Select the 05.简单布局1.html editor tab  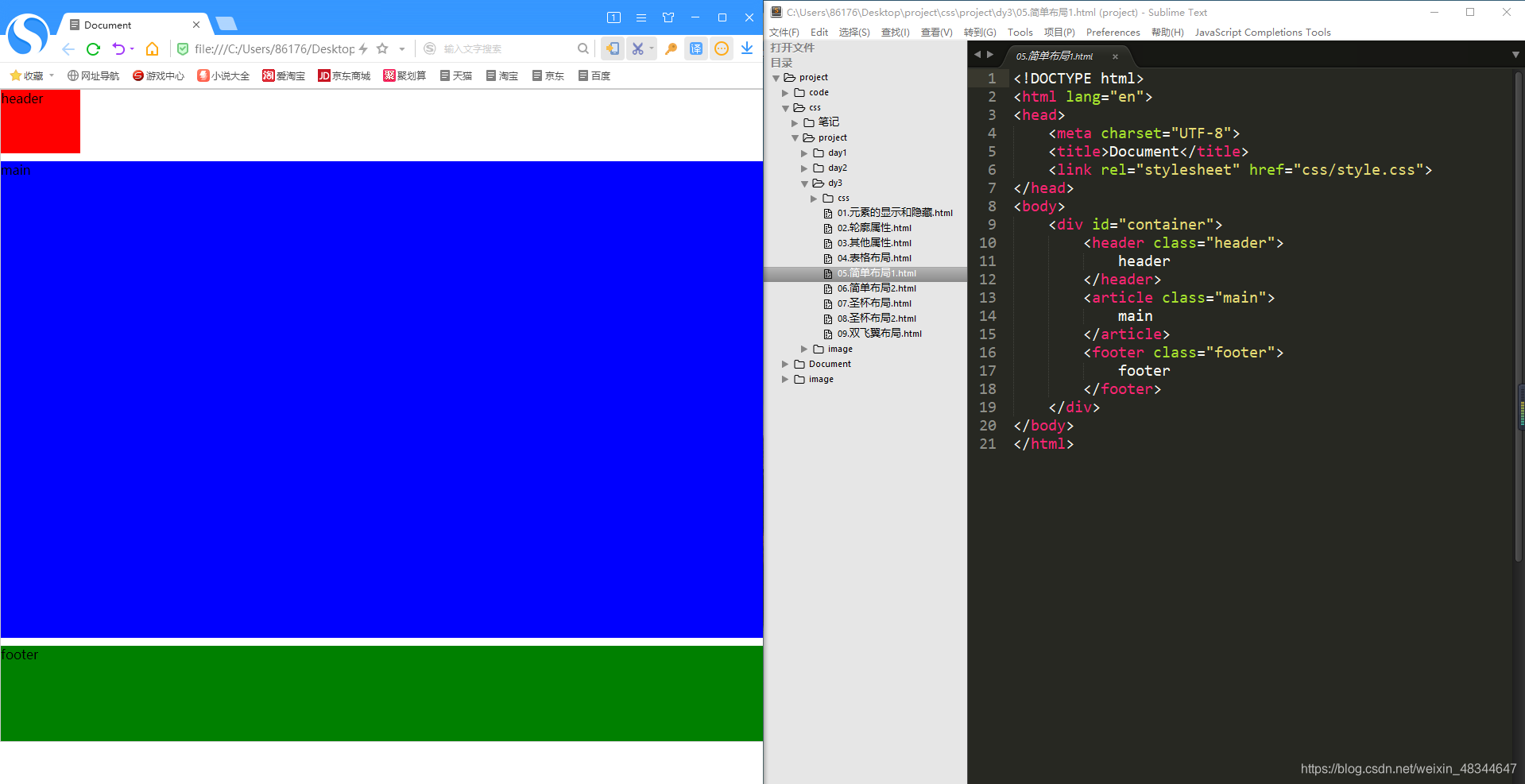pyautogui.click(x=1055, y=56)
